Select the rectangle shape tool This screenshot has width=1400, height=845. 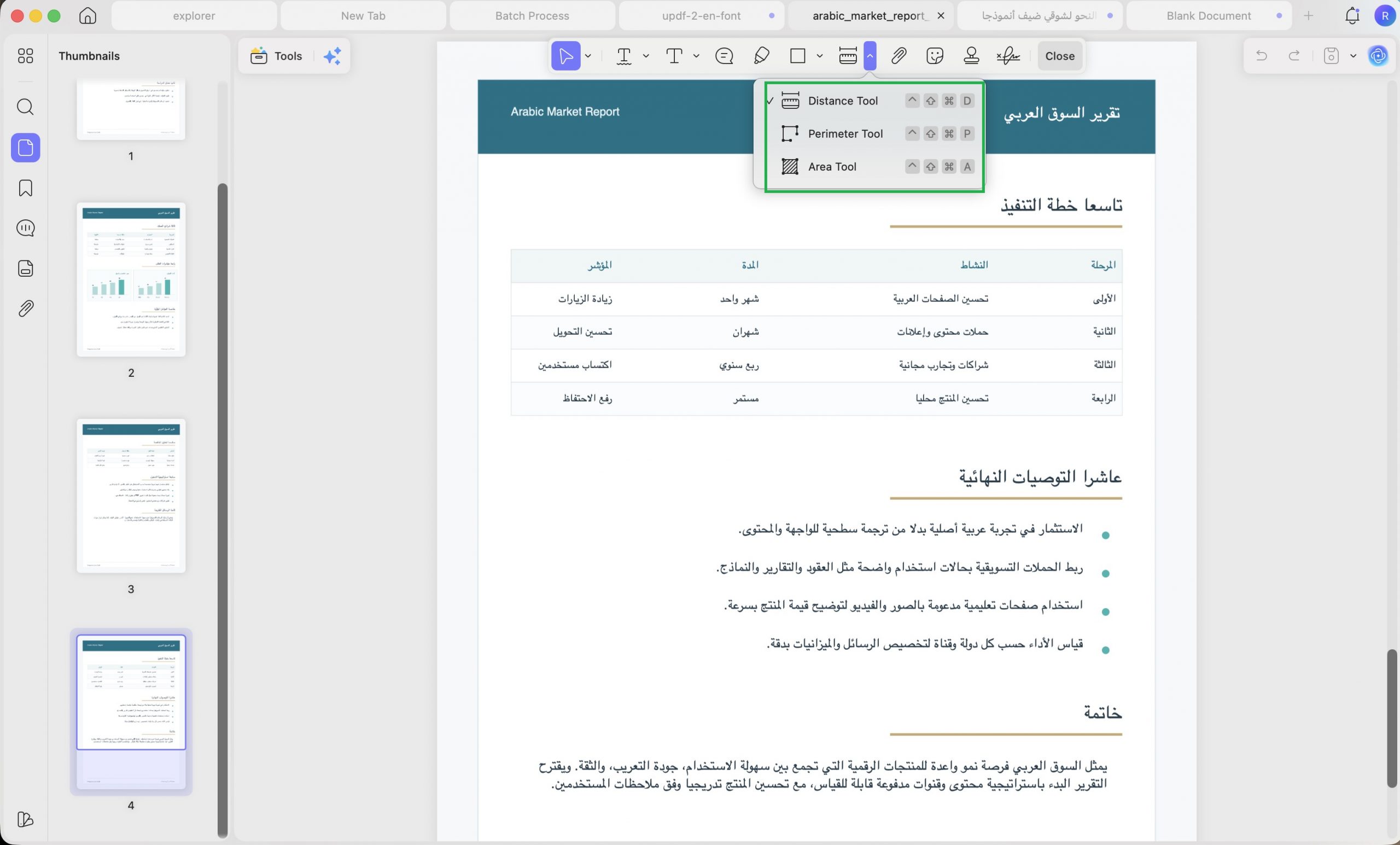(x=798, y=56)
